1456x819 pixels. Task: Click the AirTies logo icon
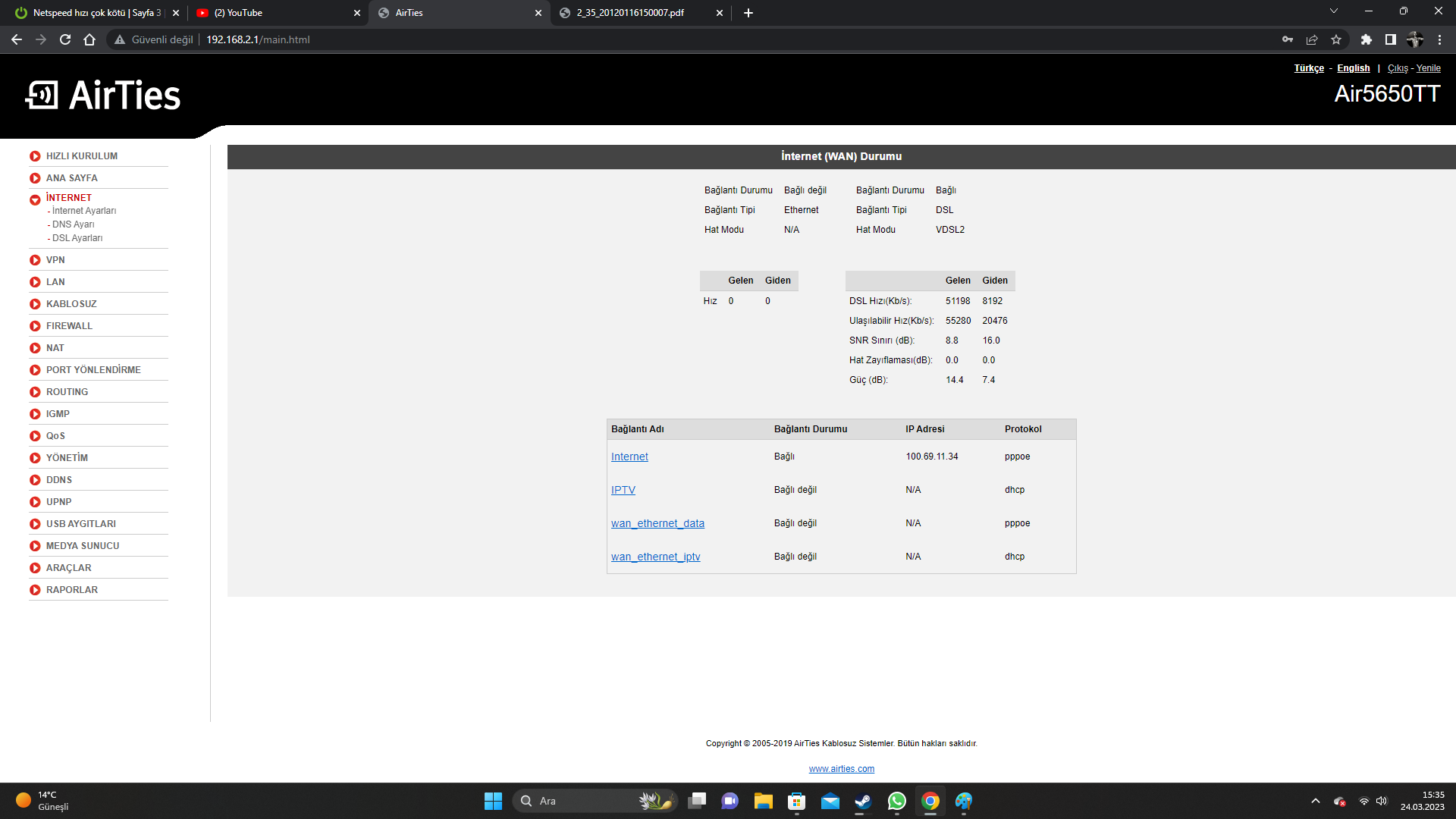pyautogui.click(x=42, y=96)
